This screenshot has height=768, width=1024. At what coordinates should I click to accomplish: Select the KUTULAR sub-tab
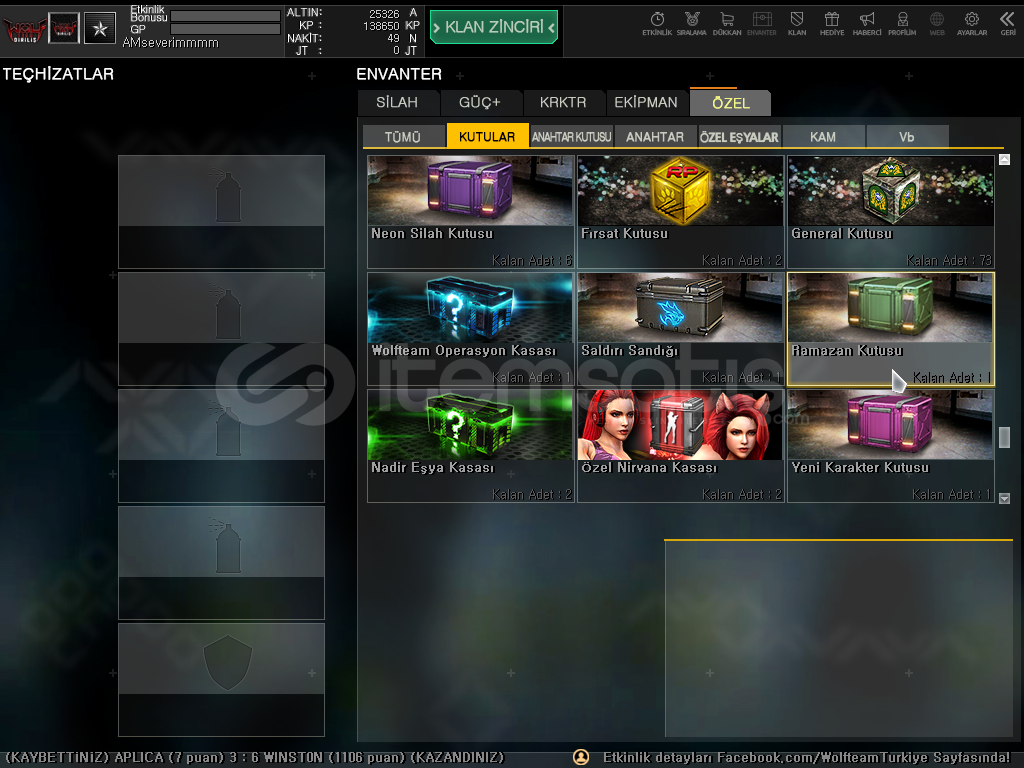coord(487,136)
